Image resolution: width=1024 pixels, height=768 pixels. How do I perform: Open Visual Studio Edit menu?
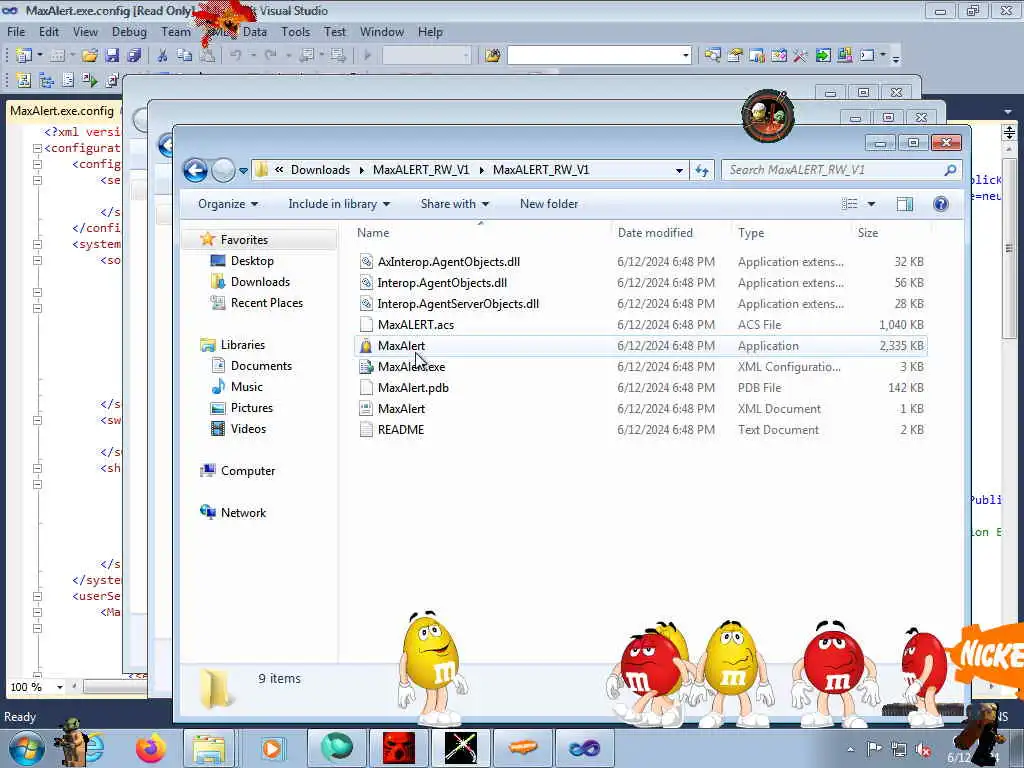point(48,31)
